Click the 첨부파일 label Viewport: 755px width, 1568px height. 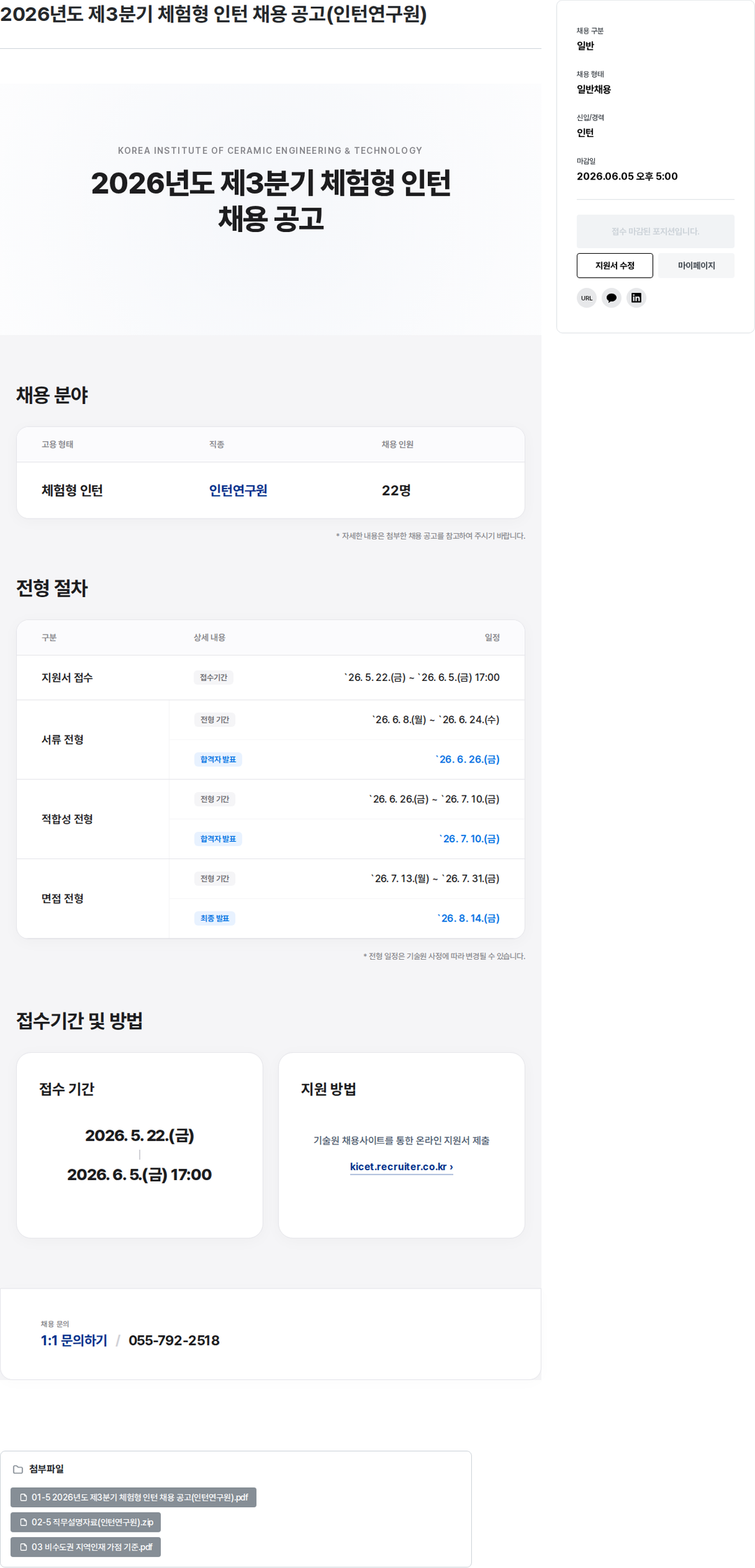[46, 1469]
